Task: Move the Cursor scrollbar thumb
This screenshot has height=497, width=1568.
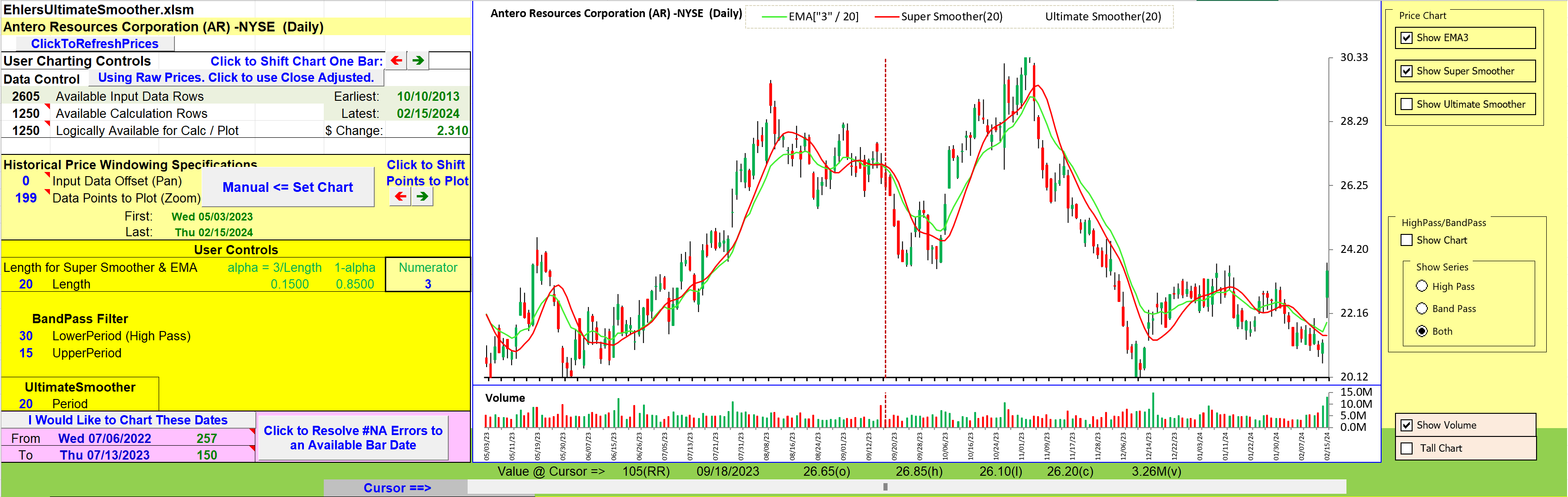Action: [885, 487]
